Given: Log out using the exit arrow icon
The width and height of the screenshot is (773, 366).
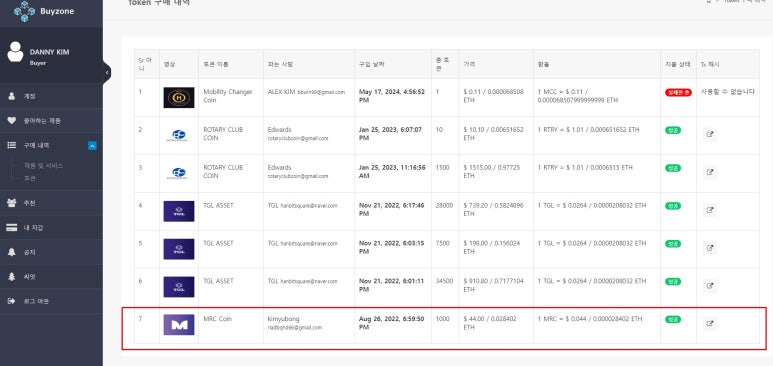Looking at the screenshot, I should [12, 301].
